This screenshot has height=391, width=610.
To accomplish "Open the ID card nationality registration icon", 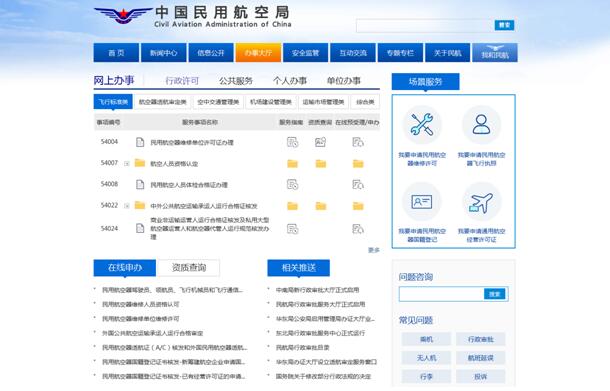I will point(422,202).
